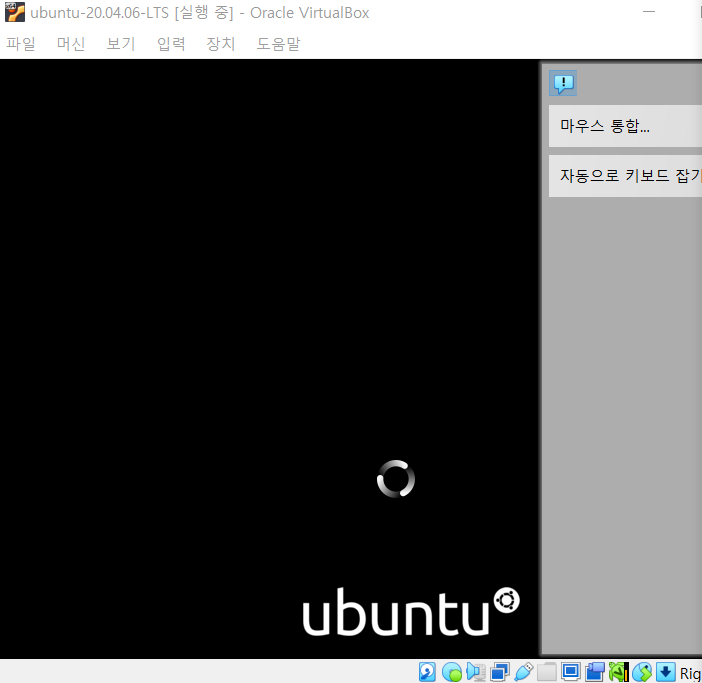702x683 pixels.
Task: Click the recording status icon
Action: pyautogui.click(x=595, y=672)
